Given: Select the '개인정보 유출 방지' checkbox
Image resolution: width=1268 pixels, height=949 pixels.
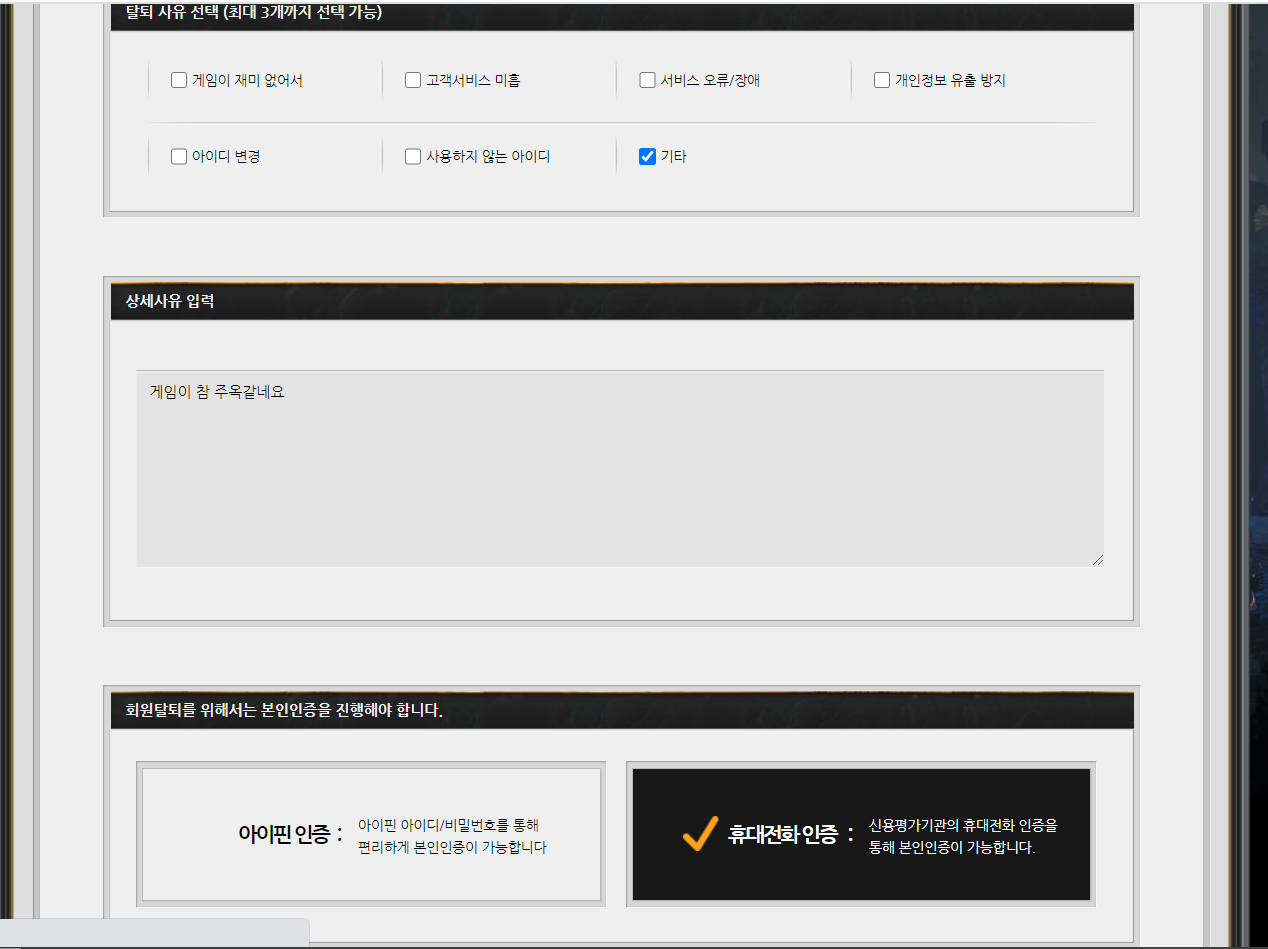Looking at the screenshot, I should point(882,80).
